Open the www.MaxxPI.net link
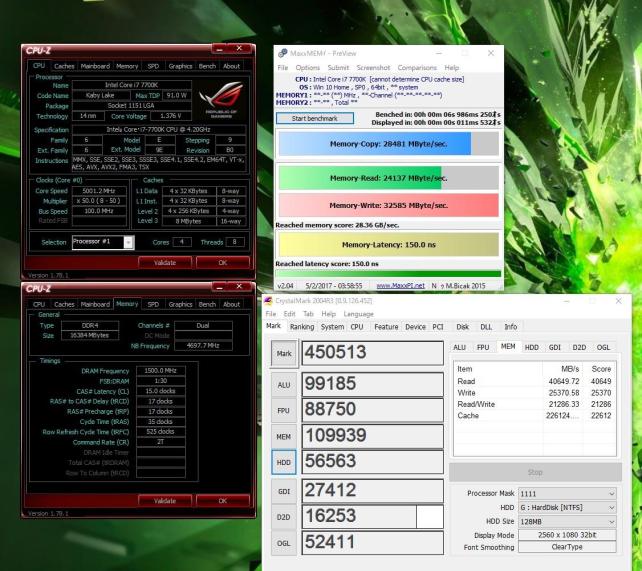Image resolution: width=642 pixels, height=571 pixels. pos(400,285)
